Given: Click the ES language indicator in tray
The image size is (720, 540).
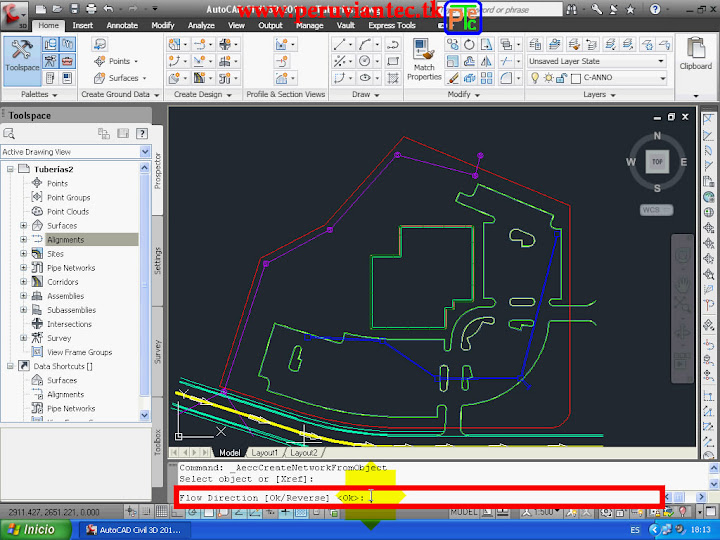Looking at the screenshot, I should point(635,530).
